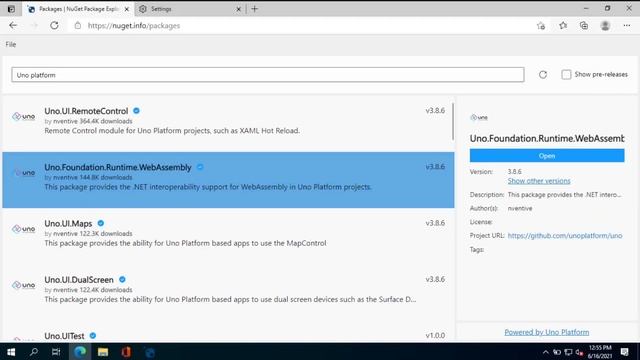Switch to the Packages NuGet Package Explorer tab
This screenshot has width=640, height=360.
(x=77, y=9)
